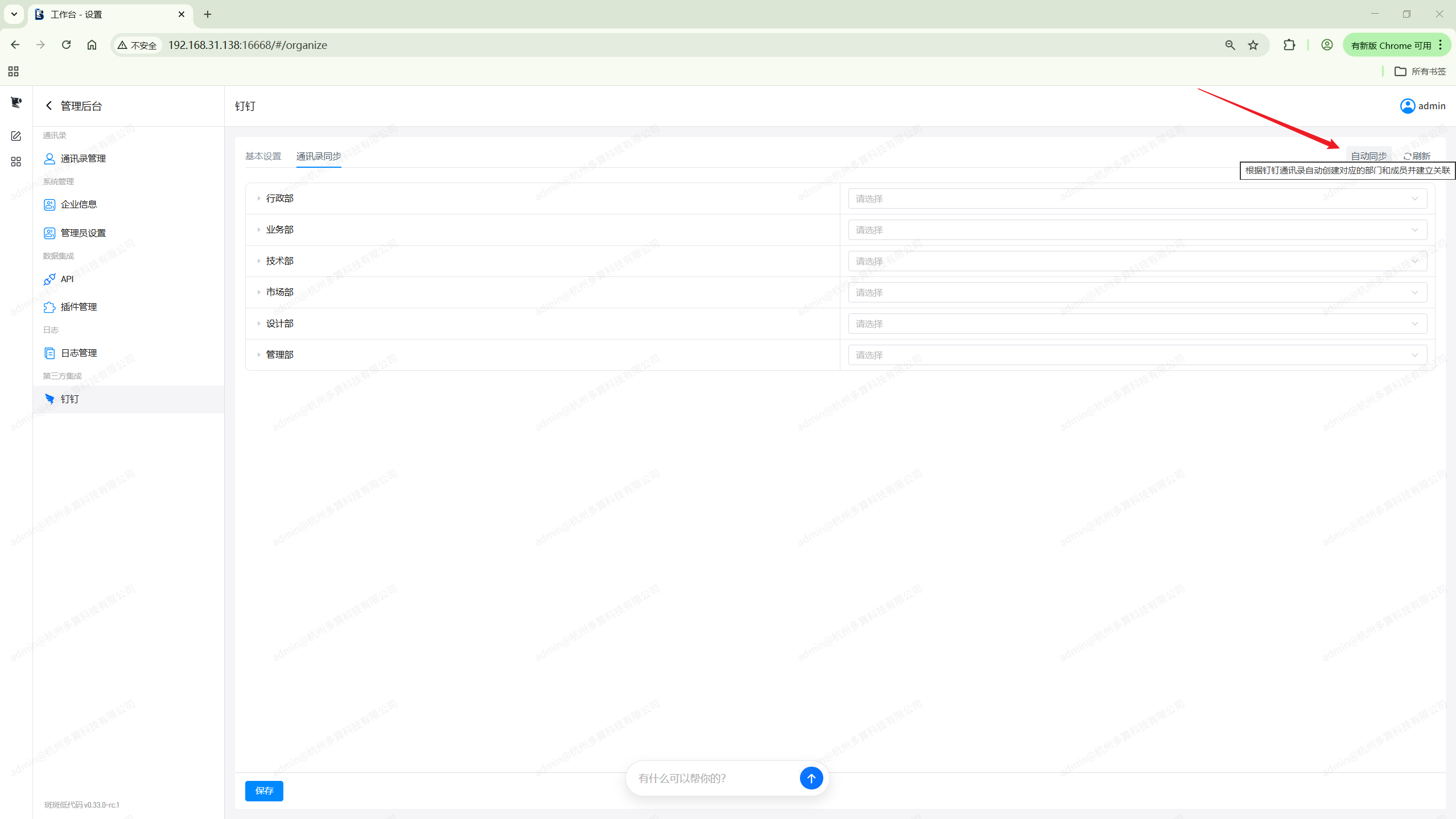The image size is (1456, 819).
Task: Open 企业信息 settings page
Action: (79, 204)
